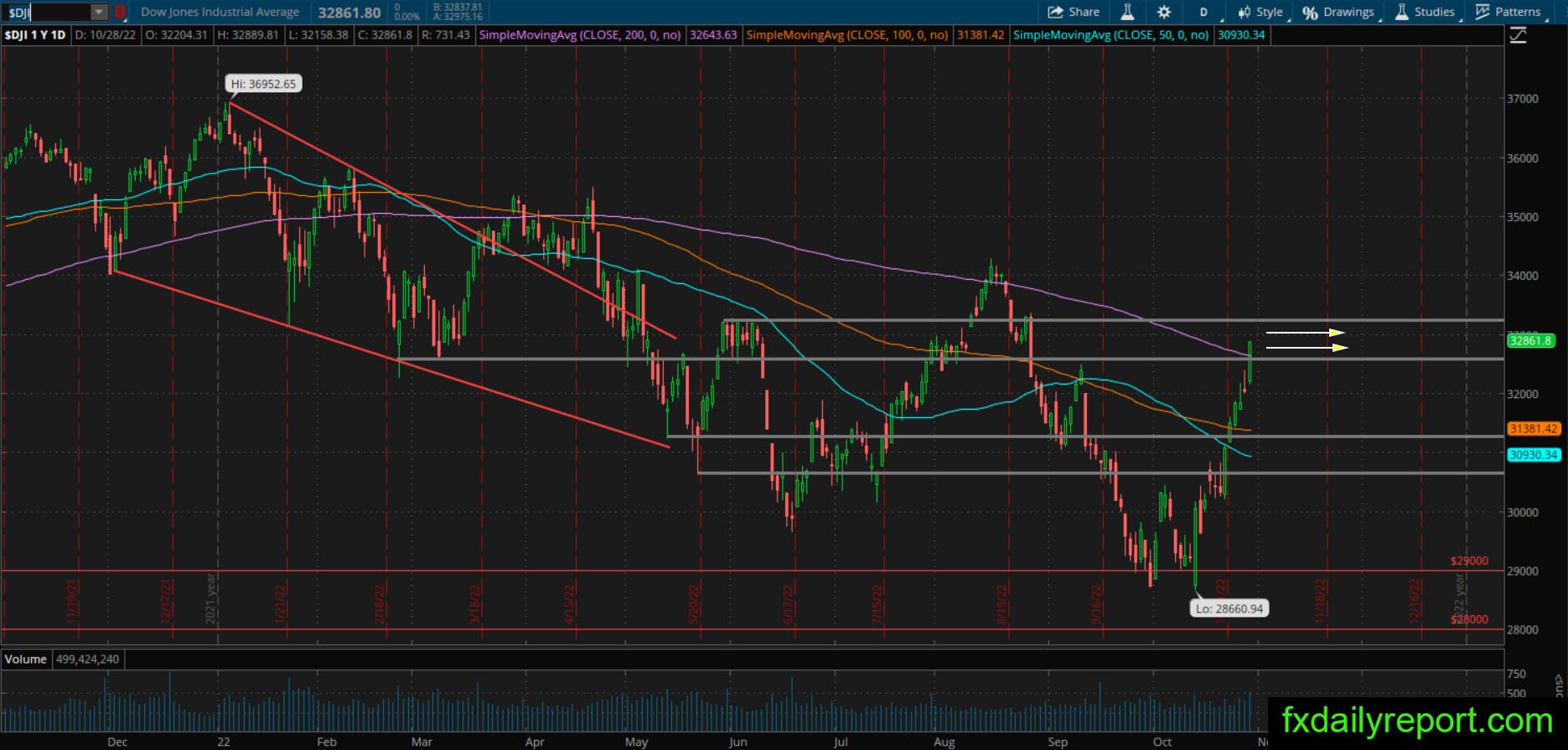Open the Share menu
1568x750 pixels.
tap(1074, 12)
